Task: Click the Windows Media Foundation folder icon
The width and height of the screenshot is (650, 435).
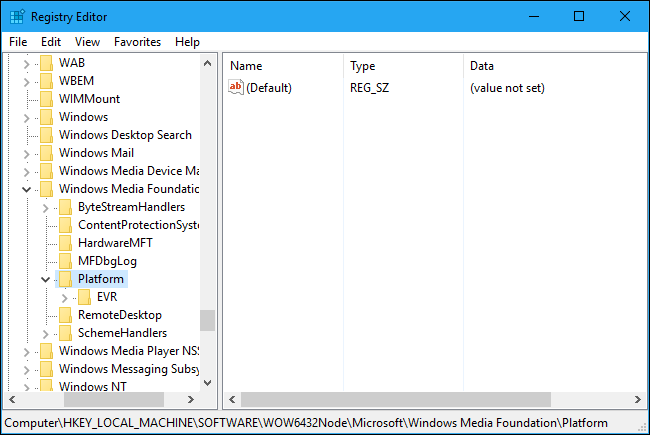Action: [46, 189]
